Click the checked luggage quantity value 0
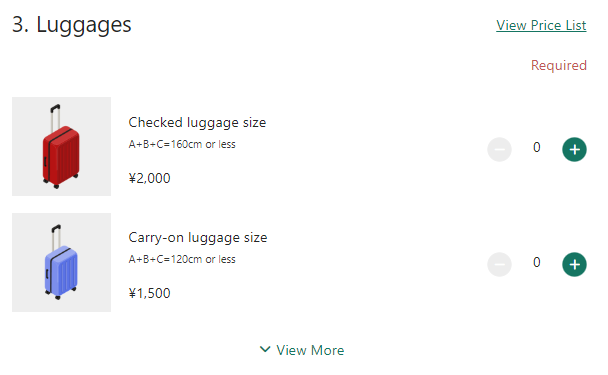The height and width of the screenshot is (375, 608). (x=537, y=147)
